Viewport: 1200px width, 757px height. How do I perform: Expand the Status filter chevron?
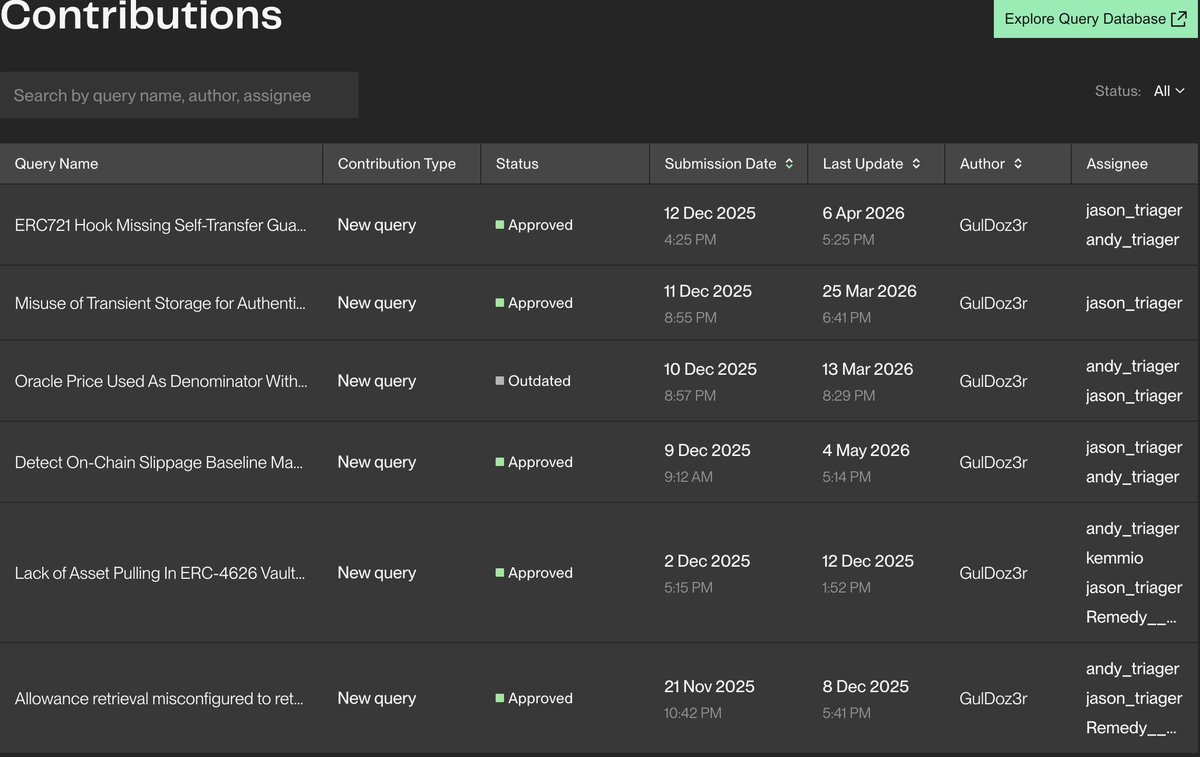pos(1180,91)
